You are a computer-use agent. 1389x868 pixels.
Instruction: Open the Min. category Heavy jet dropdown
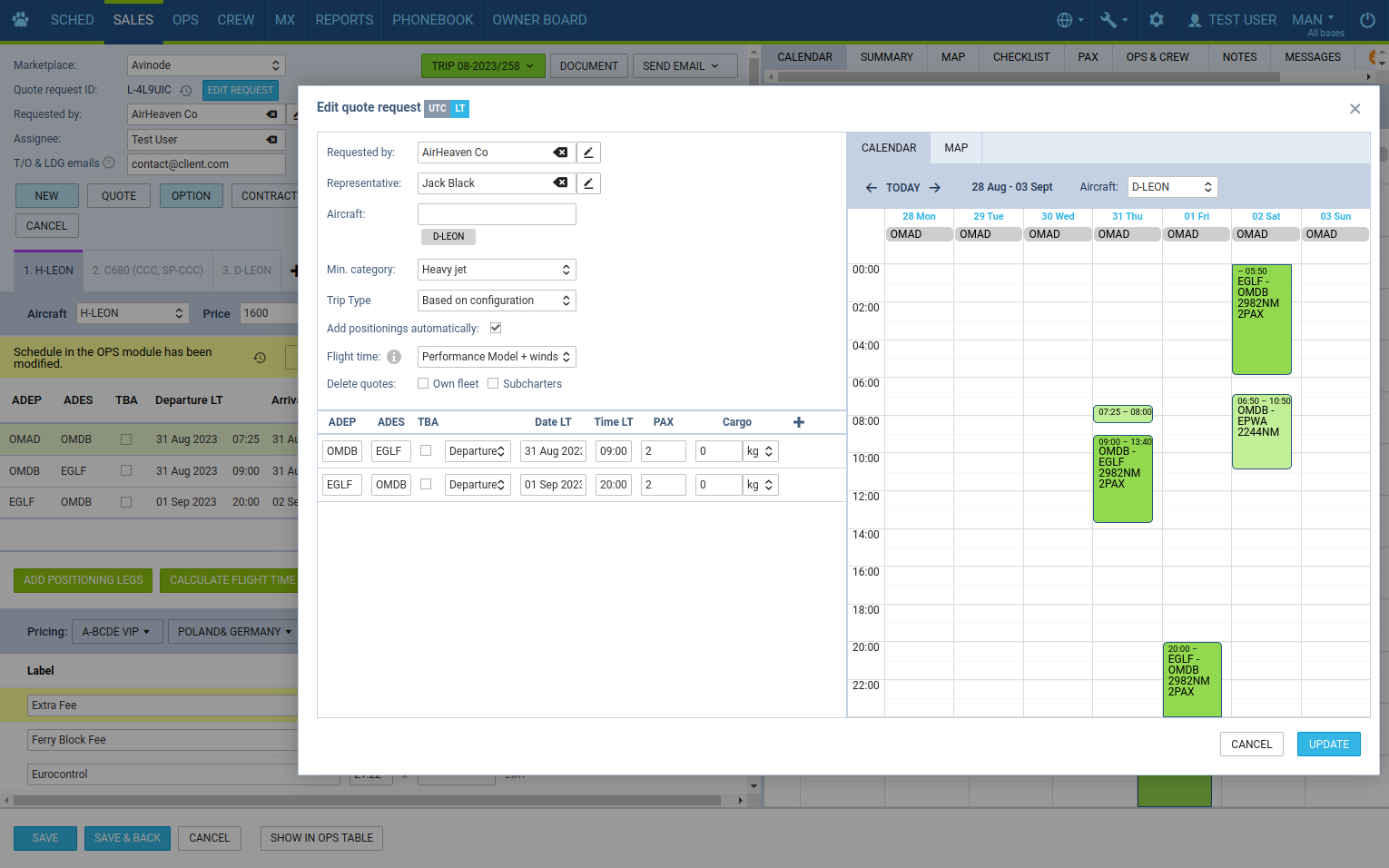(x=497, y=270)
